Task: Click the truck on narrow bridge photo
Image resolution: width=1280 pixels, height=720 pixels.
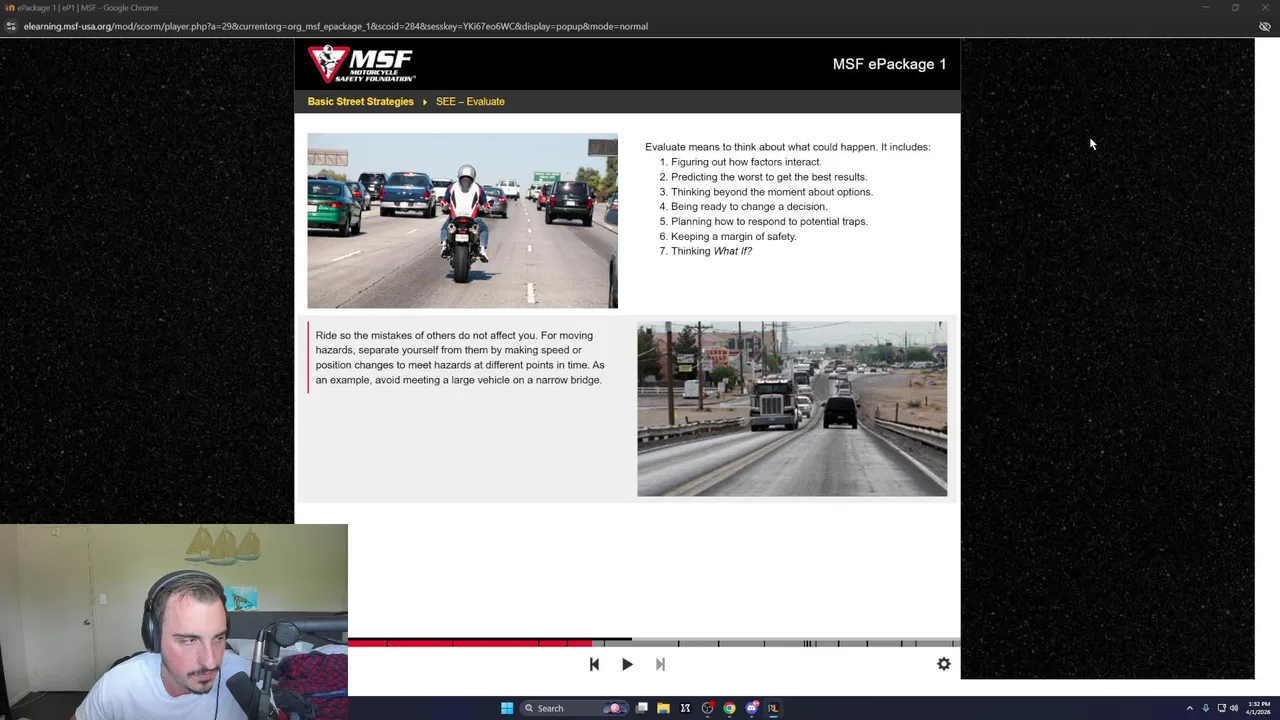Action: (792, 409)
